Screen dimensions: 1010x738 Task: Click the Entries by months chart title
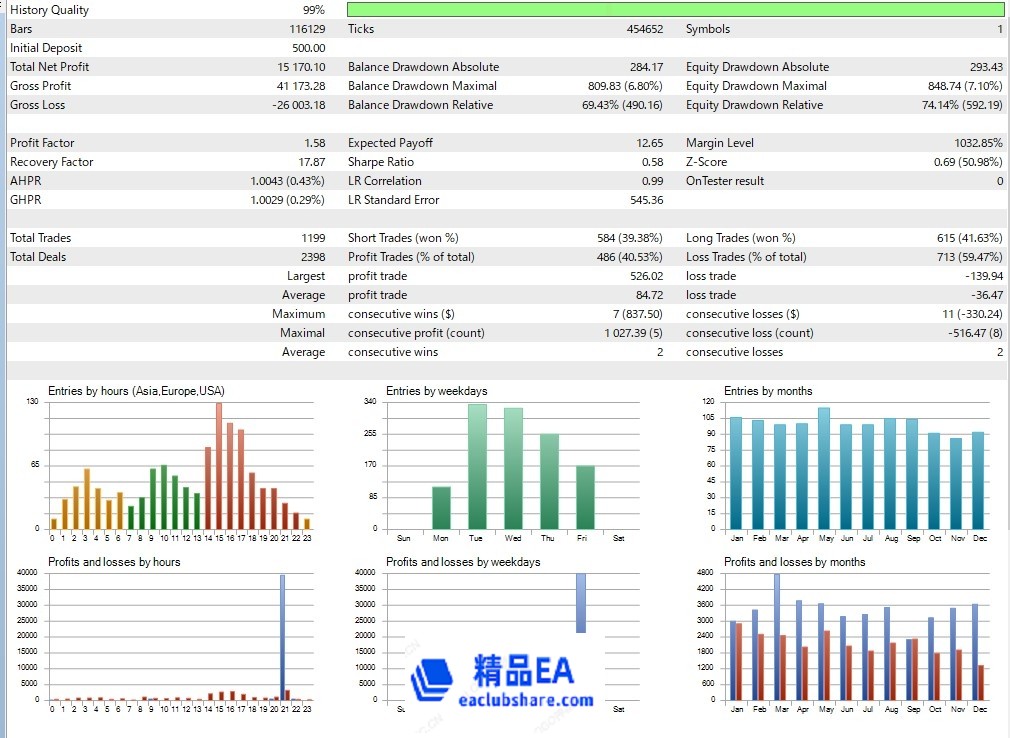point(768,391)
